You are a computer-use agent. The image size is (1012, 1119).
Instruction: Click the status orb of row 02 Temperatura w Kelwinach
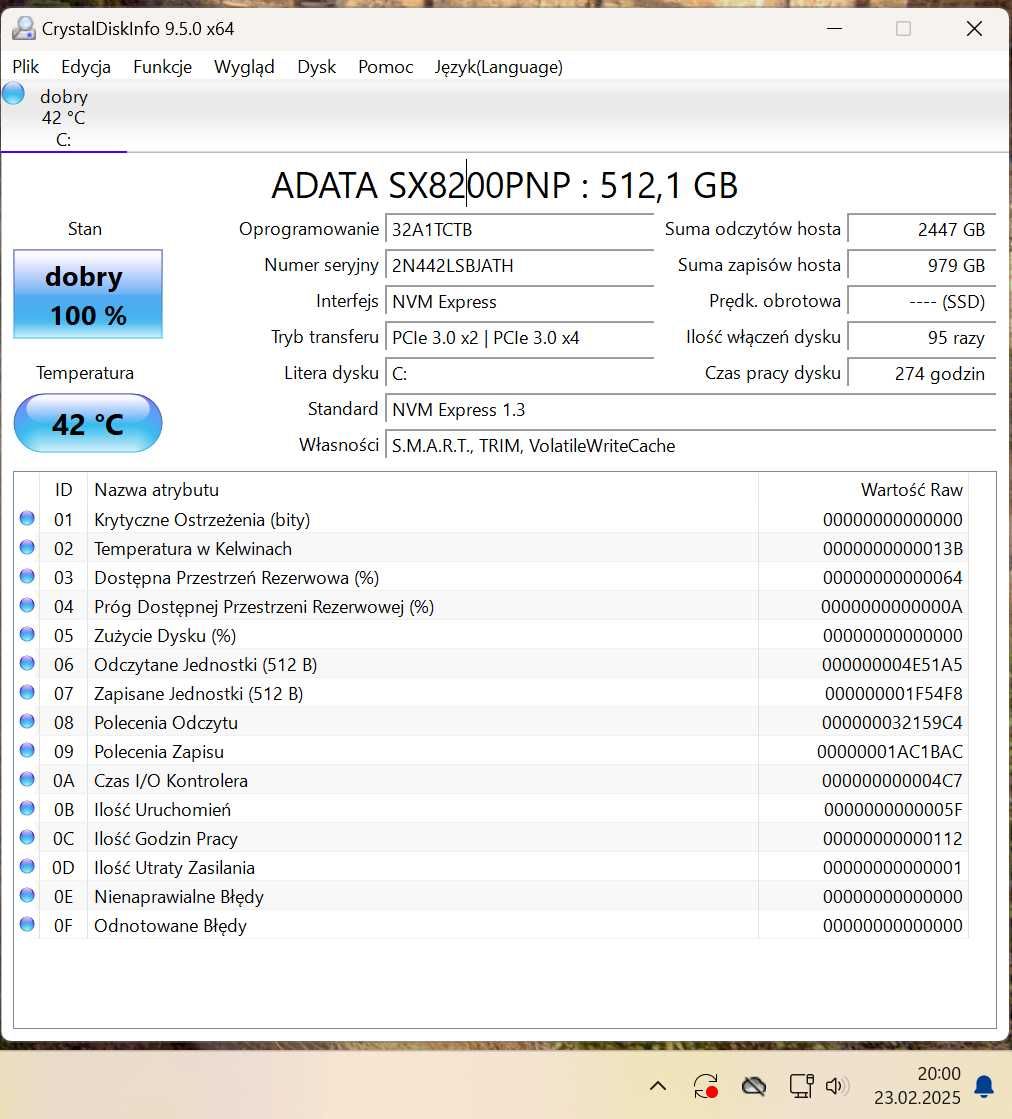27,547
